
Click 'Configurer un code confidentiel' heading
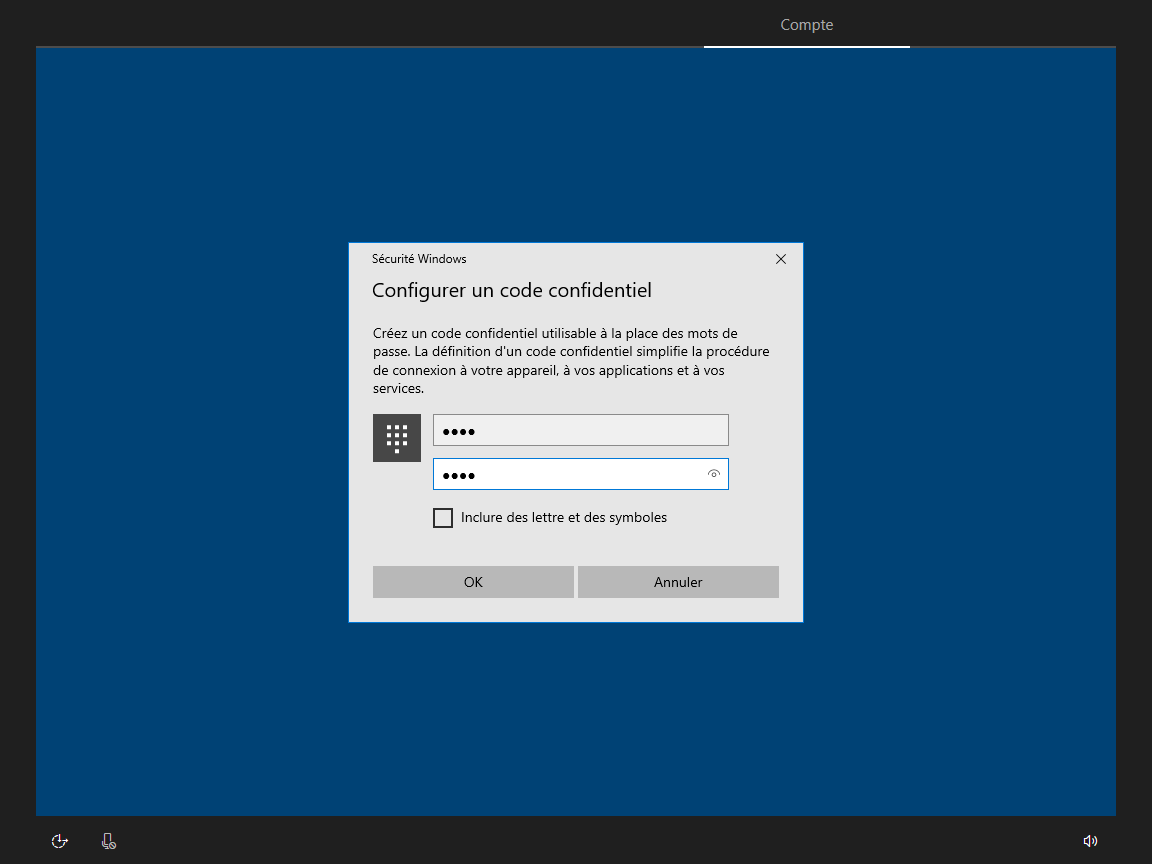[511, 290]
